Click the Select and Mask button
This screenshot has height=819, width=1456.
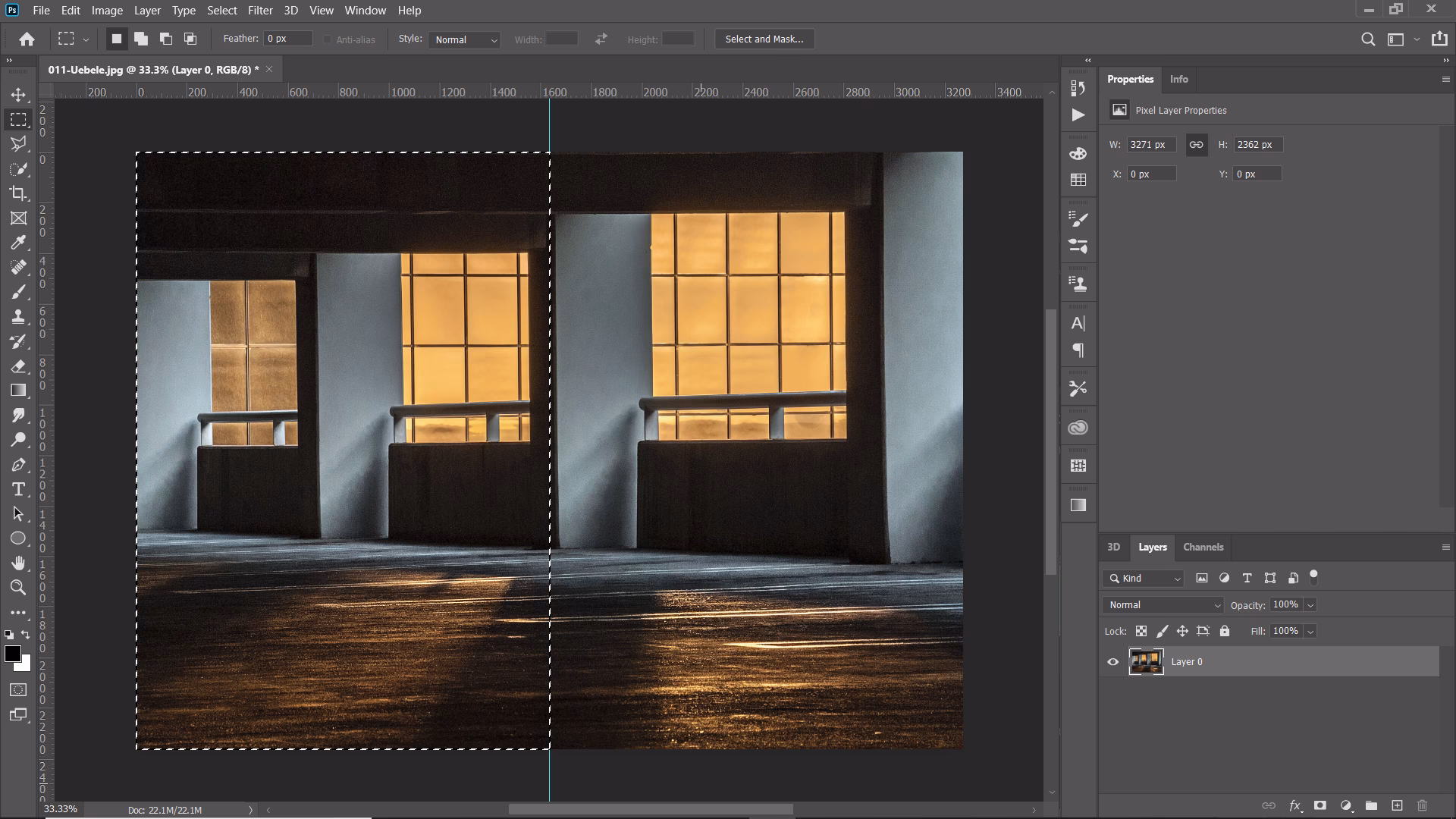[x=764, y=39]
